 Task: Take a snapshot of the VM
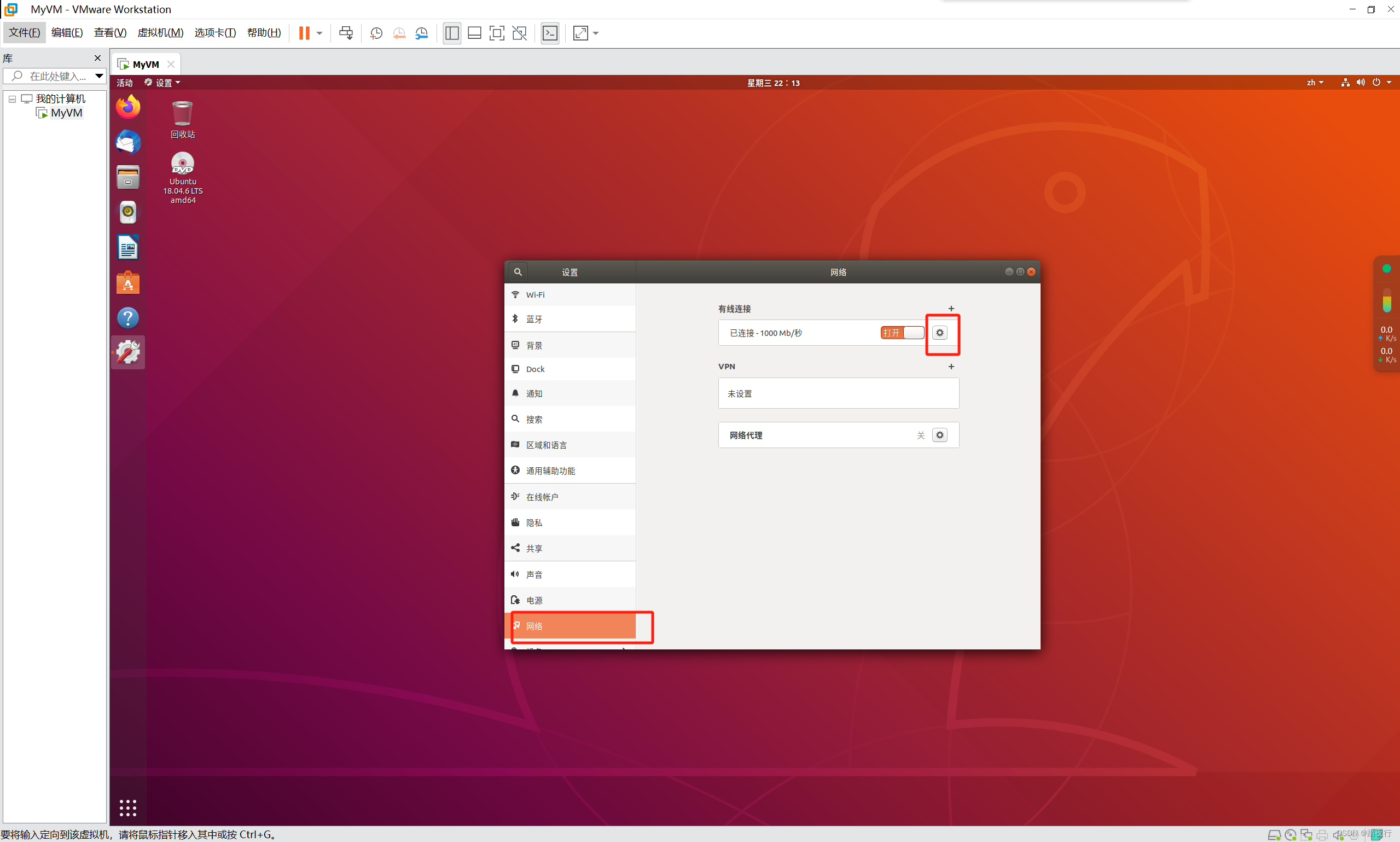pos(376,33)
